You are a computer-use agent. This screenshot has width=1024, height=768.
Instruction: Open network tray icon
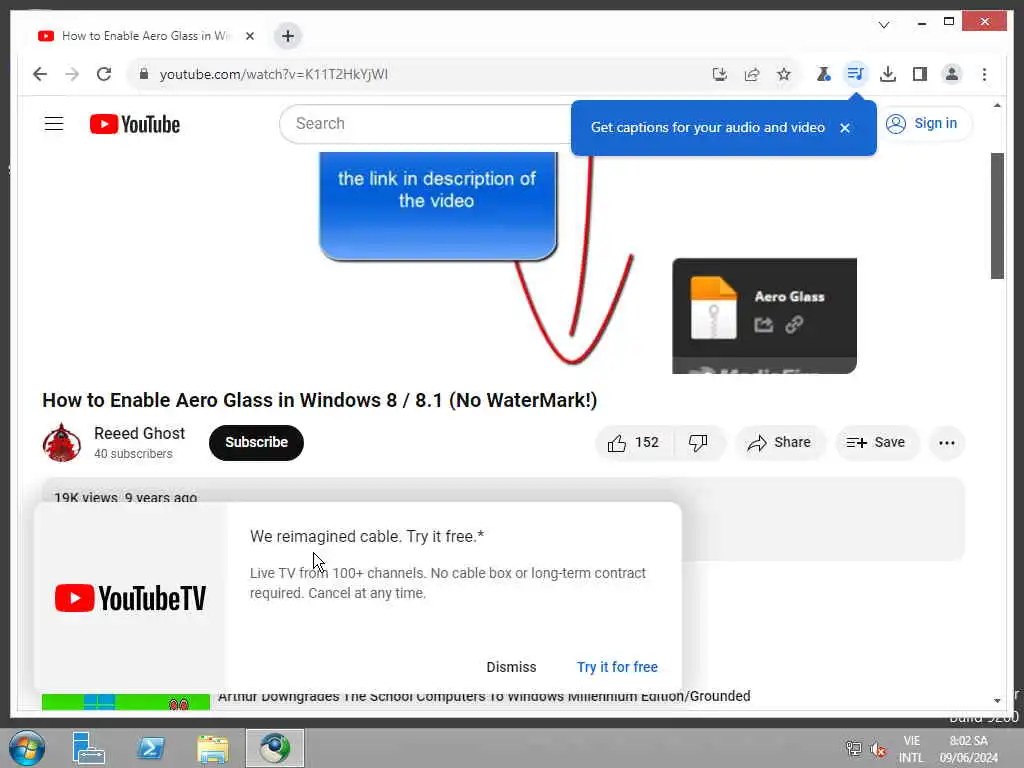click(x=854, y=748)
